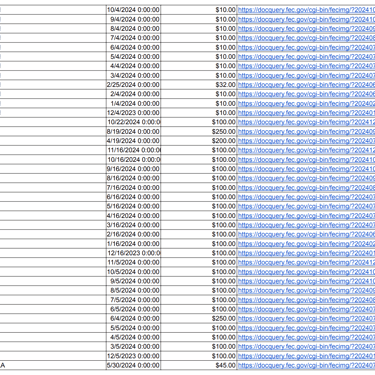Image resolution: width=375 pixels, height=375 pixels.
Task: Select the 5/16/2024 0:00:00 date cell
Action: [133, 206]
